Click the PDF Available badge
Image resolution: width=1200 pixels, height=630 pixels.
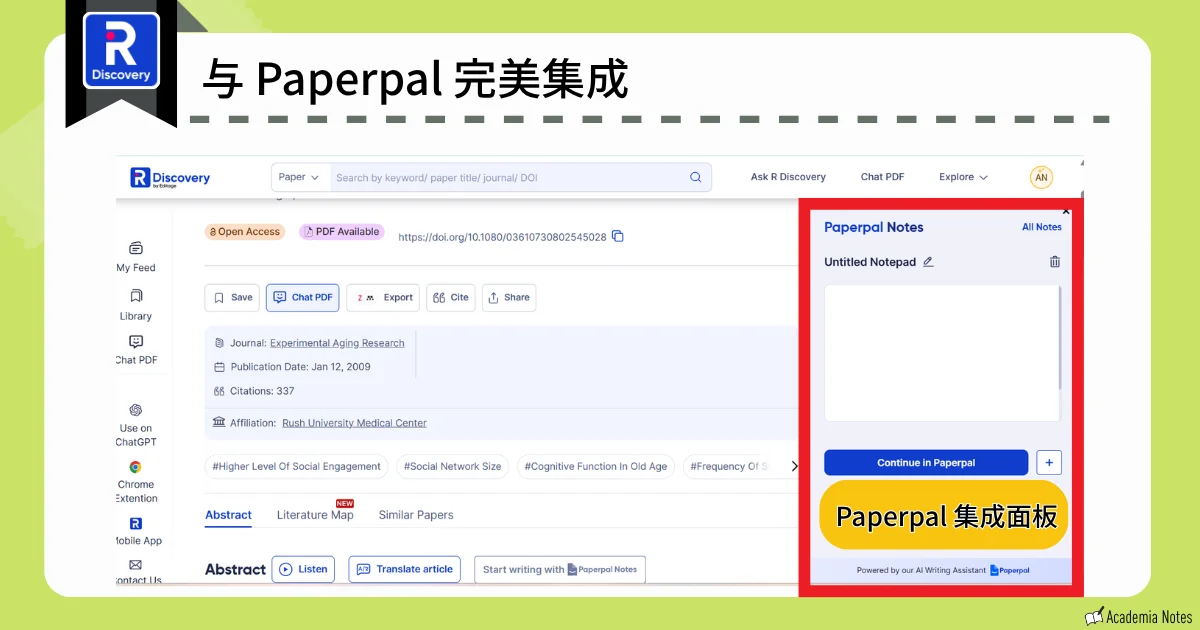[x=341, y=232]
